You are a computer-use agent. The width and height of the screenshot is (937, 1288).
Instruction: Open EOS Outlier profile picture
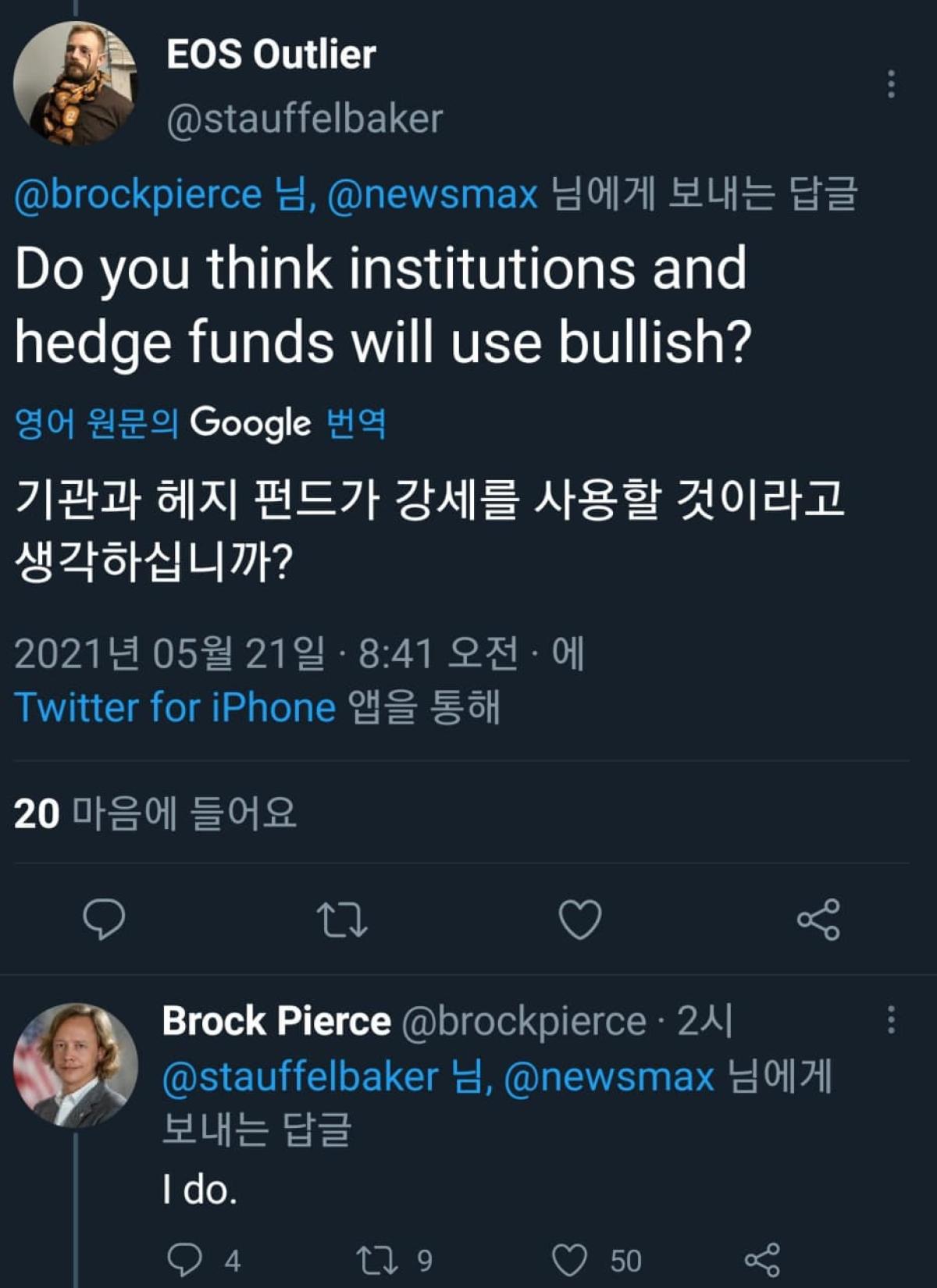tap(75, 84)
